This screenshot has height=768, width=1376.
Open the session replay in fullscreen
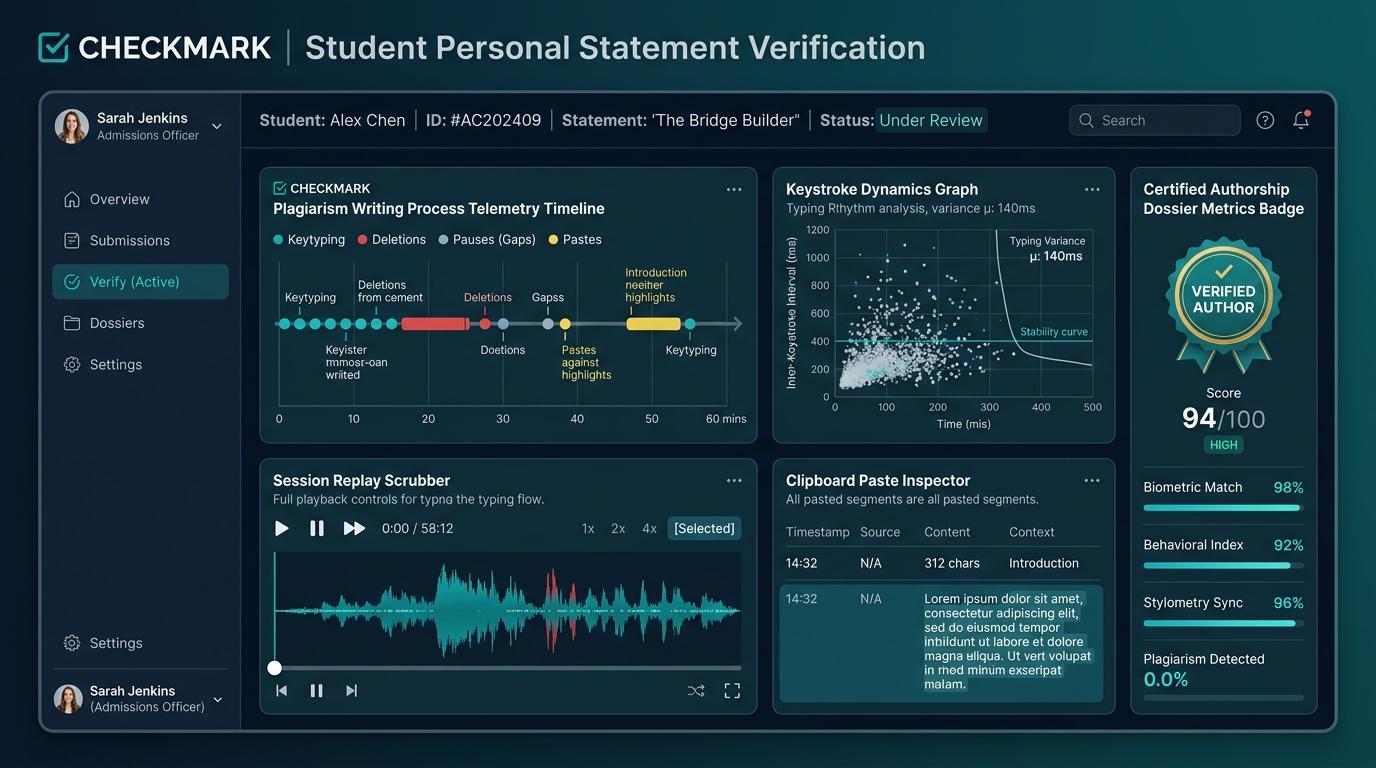pyautogui.click(x=732, y=690)
